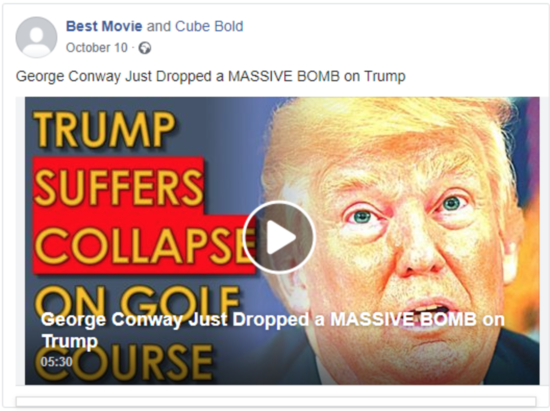Click the ON GOLF yellow text
Screen dimensions: 550x411
coord(139,302)
